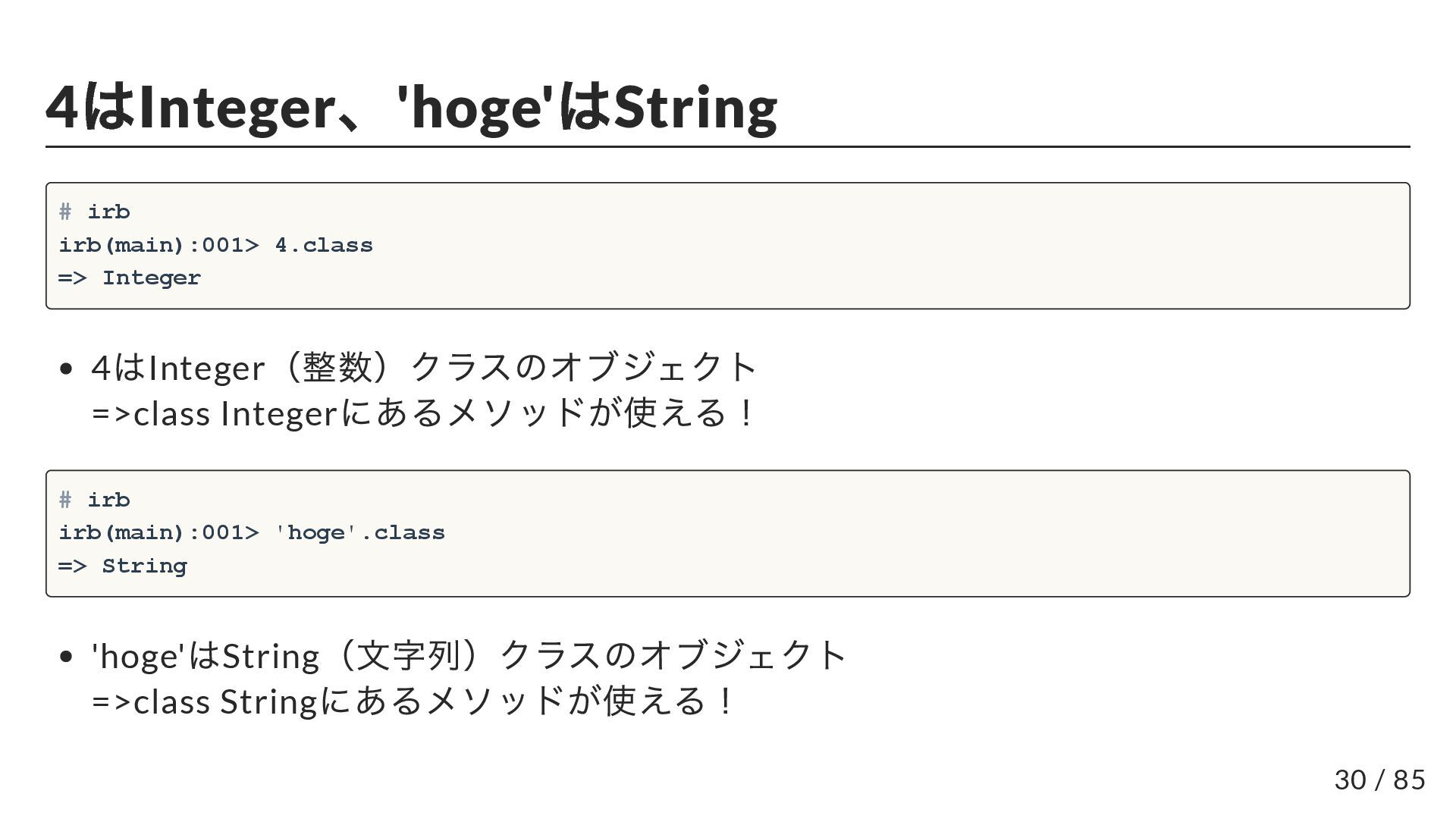Click the bullet text "4はInteger（整数）クラスのオブジェクト"

point(424,368)
